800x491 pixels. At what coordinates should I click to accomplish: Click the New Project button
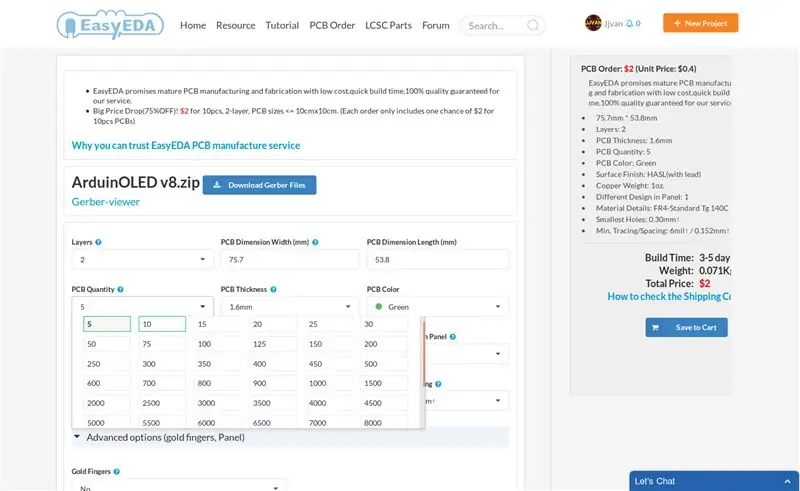point(701,23)
